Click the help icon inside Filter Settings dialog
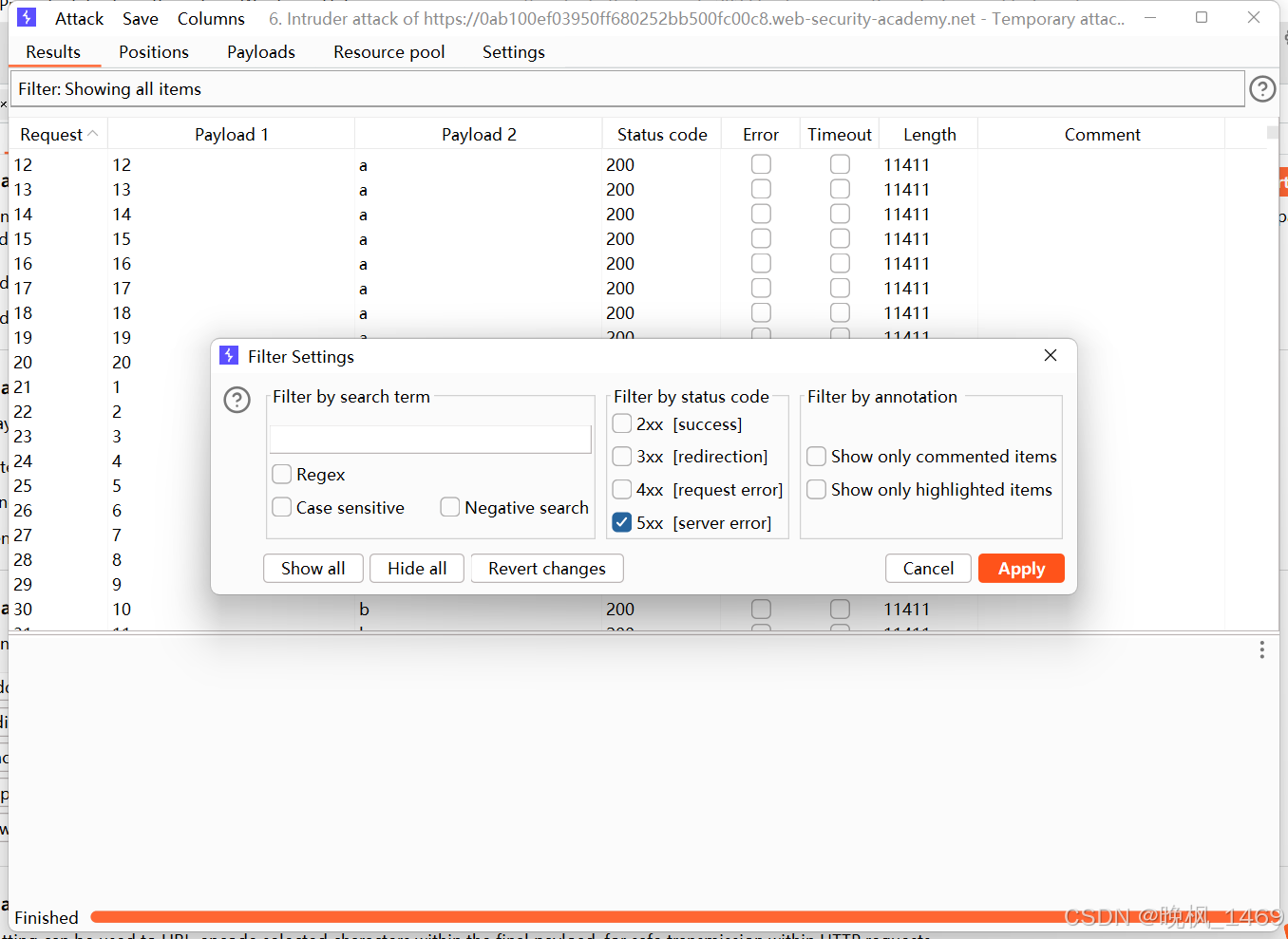The height and width of the screenshot is (939, 1288). coord(237,400)
